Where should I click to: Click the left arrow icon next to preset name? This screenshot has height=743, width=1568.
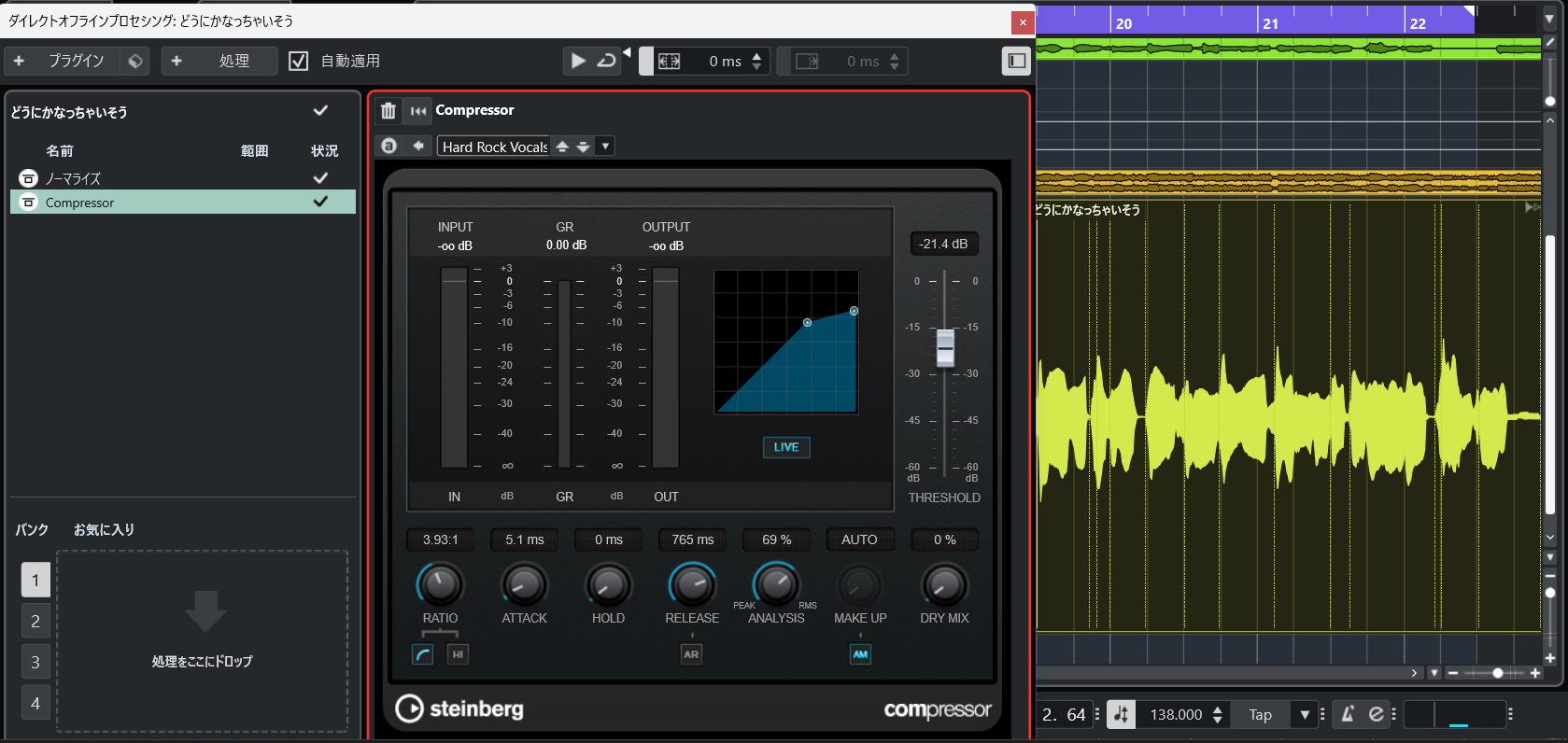coord(418,146)
